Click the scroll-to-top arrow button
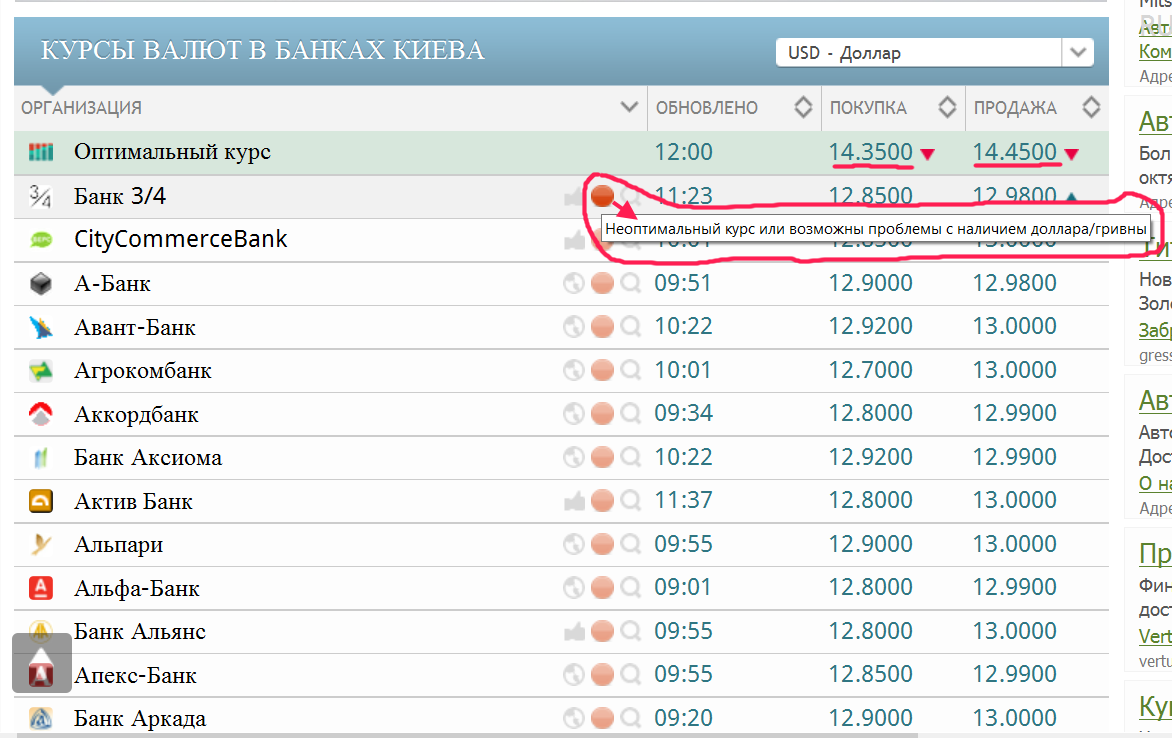Image resolution: width=1172 pixels, height=738 pixels. point(42,662)
